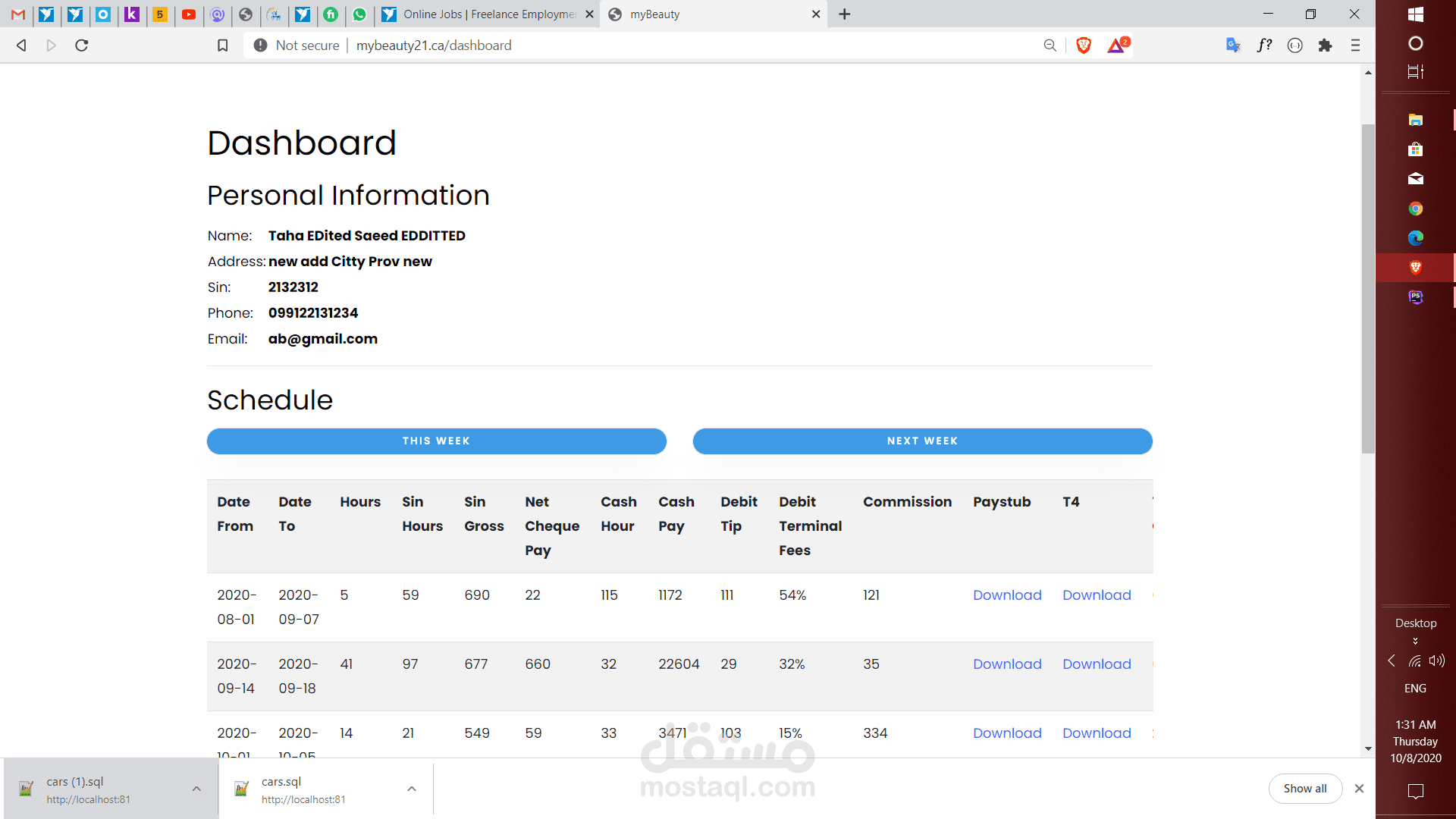Open the YouTube pinned tab
Image resolution: width=1456 pixels, height=819 pixels.
(189, 14)
